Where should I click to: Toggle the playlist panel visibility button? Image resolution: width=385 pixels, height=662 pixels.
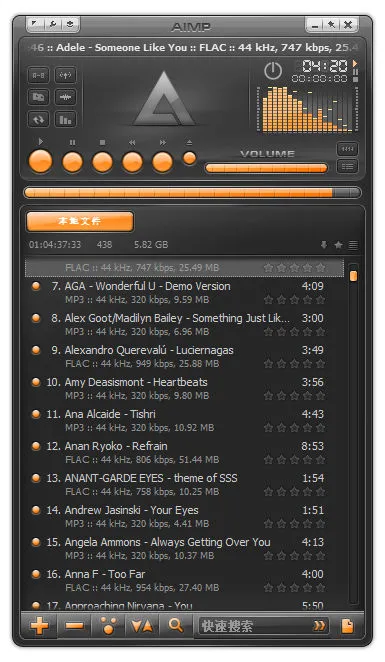click(347, 166)
